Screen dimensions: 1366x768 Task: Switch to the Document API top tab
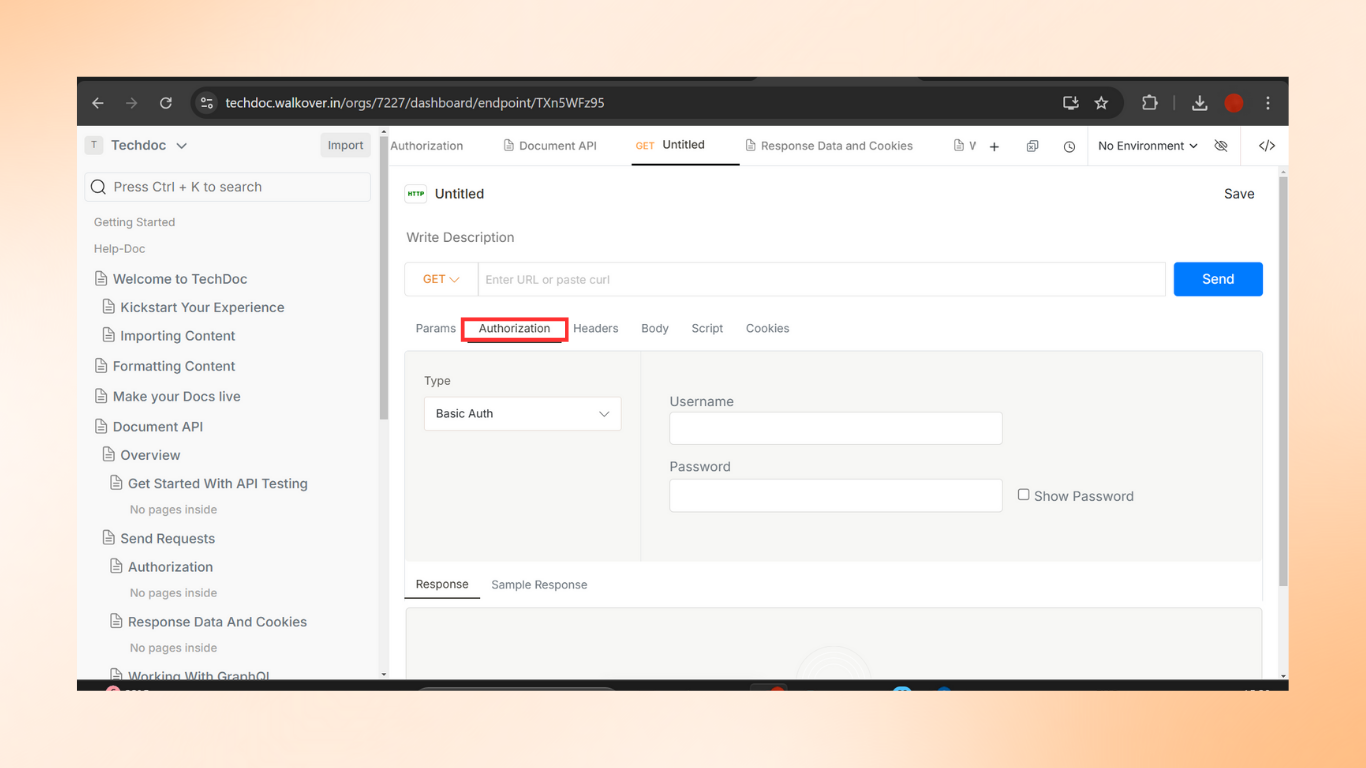point(550,146)
